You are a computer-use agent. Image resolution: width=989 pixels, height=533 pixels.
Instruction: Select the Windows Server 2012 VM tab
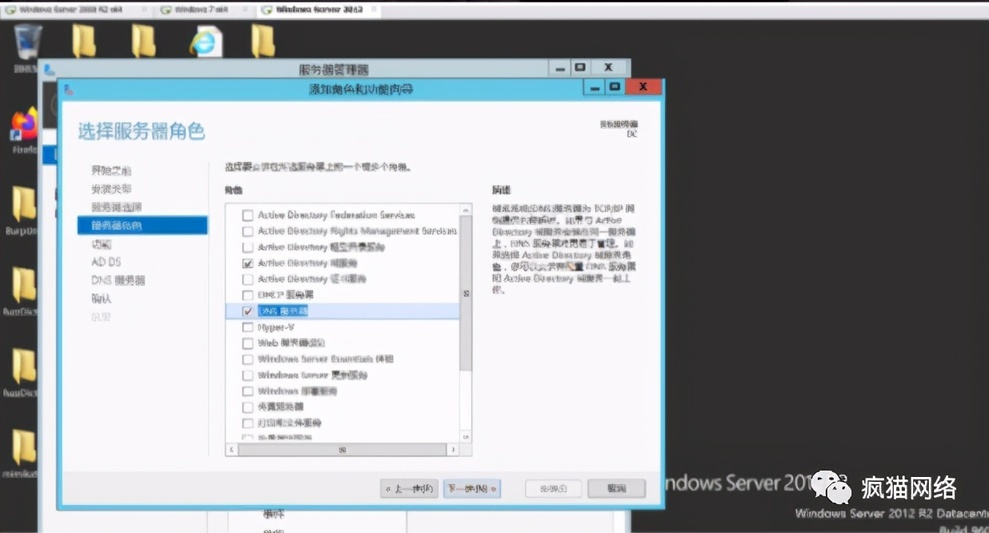[319, 10]
